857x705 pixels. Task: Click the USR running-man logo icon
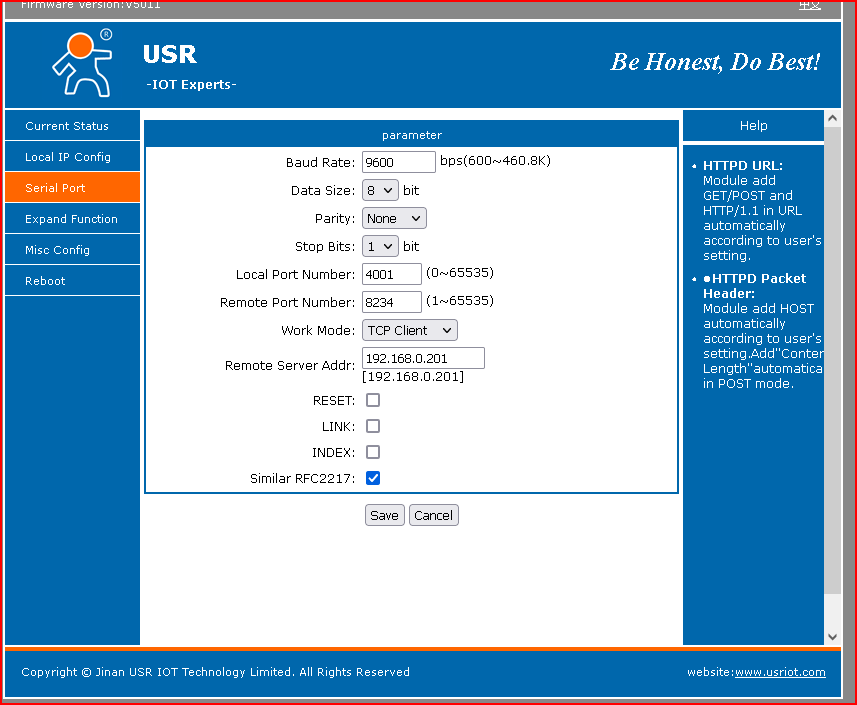coord(83,63)
